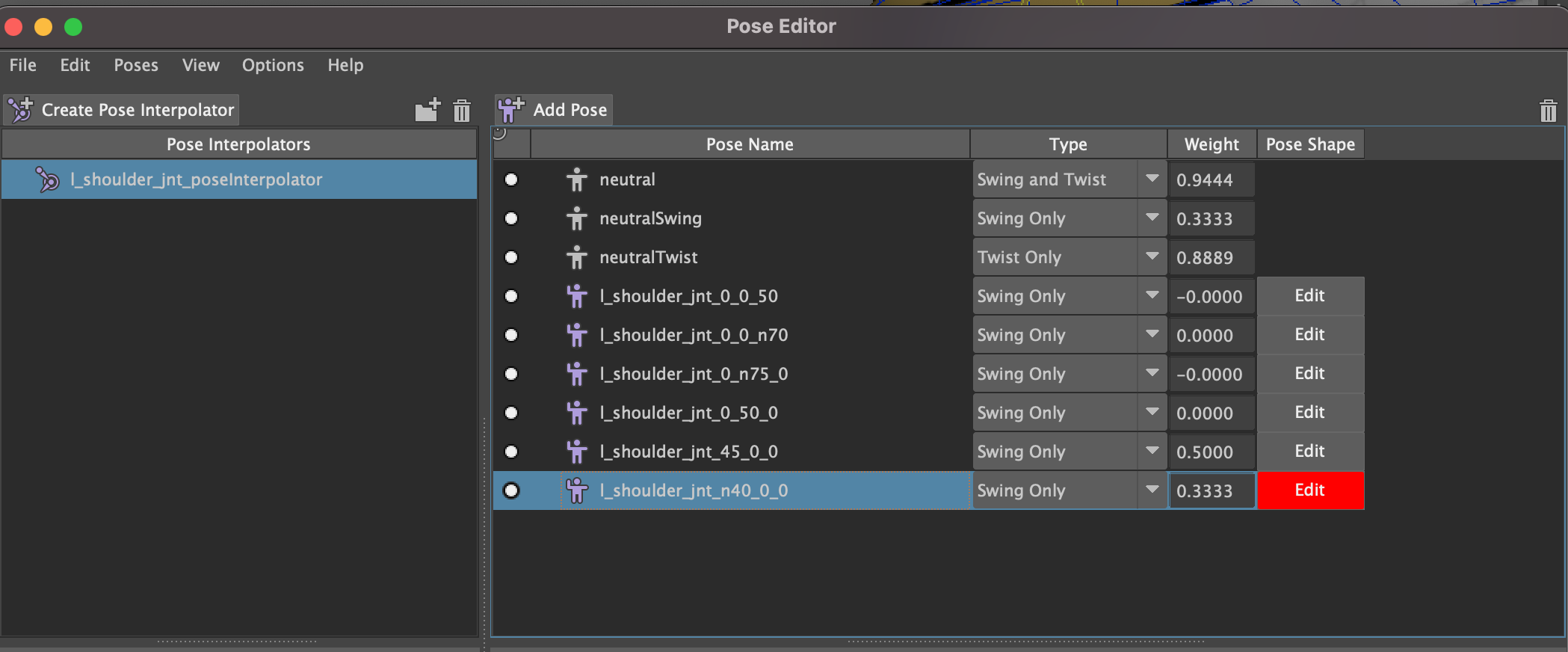The width and height of the screenshot is (1568, 652).
Task: Toggle enable dot for l_shoulder_jnt_n40_0_0
Action: [511, 490]
